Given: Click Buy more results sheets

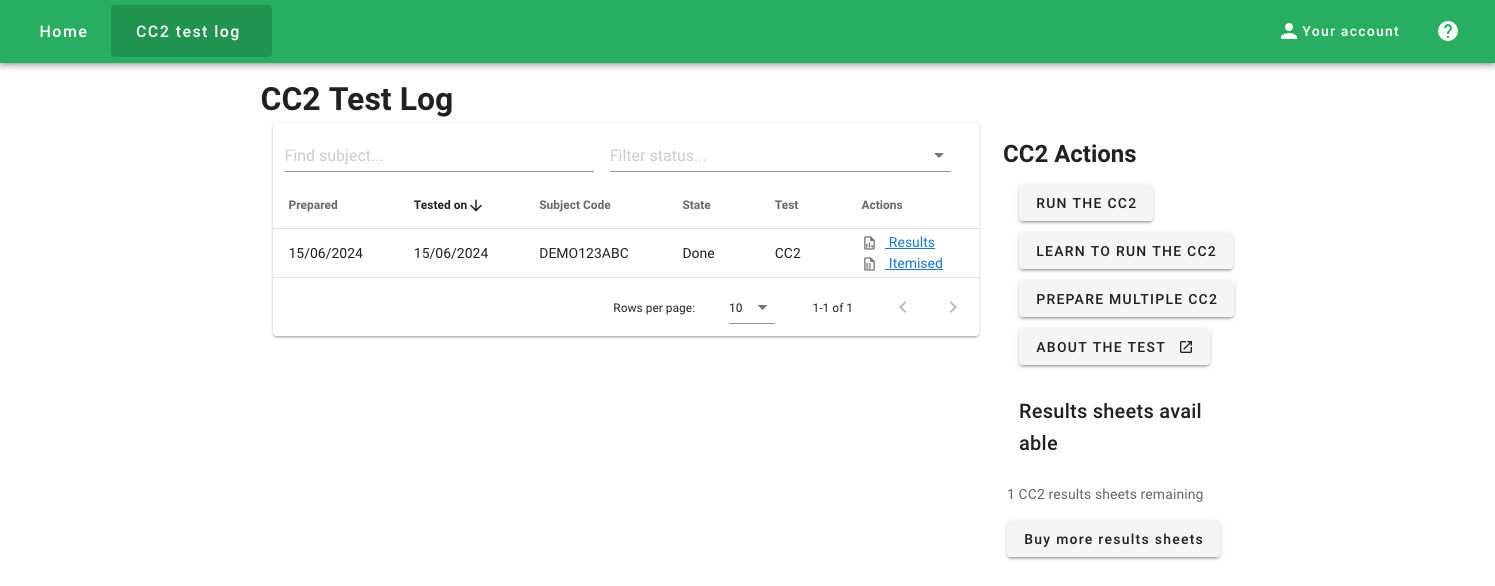Looking at the screenshot, I should pyautogui.click(x=1113, y=539).
